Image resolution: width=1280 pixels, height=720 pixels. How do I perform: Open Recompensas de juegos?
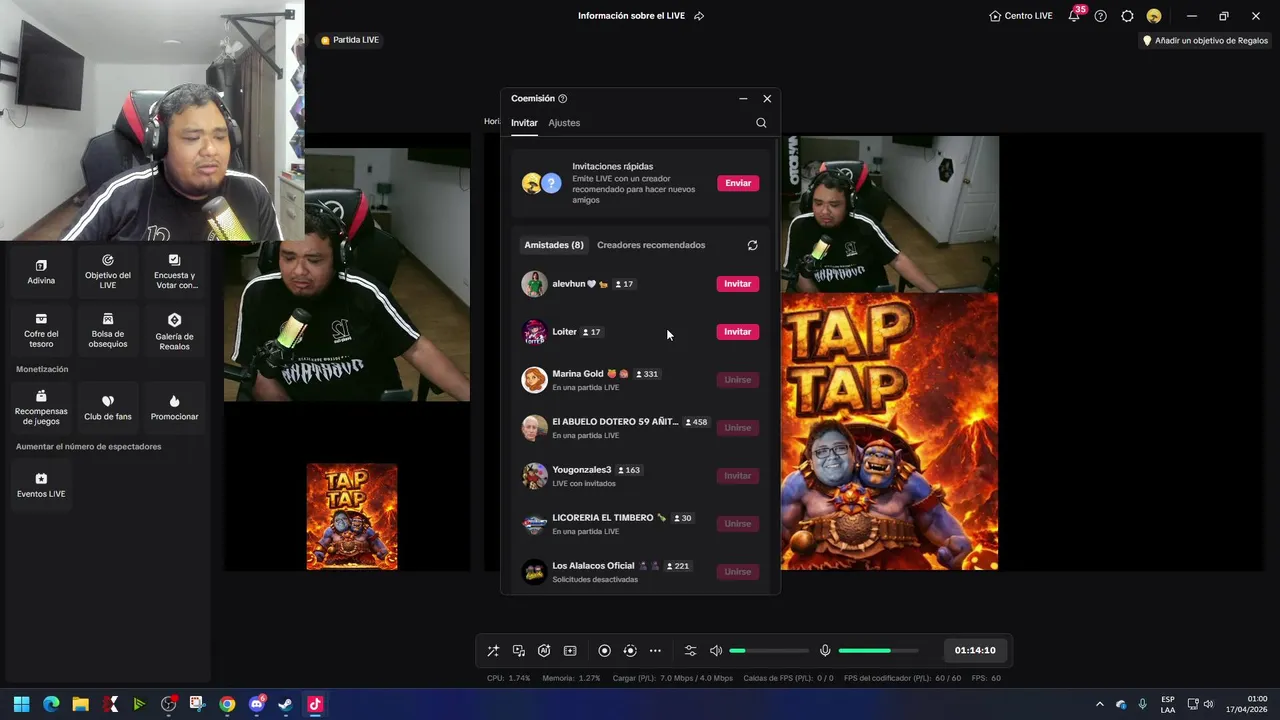(x=41, y=408)
